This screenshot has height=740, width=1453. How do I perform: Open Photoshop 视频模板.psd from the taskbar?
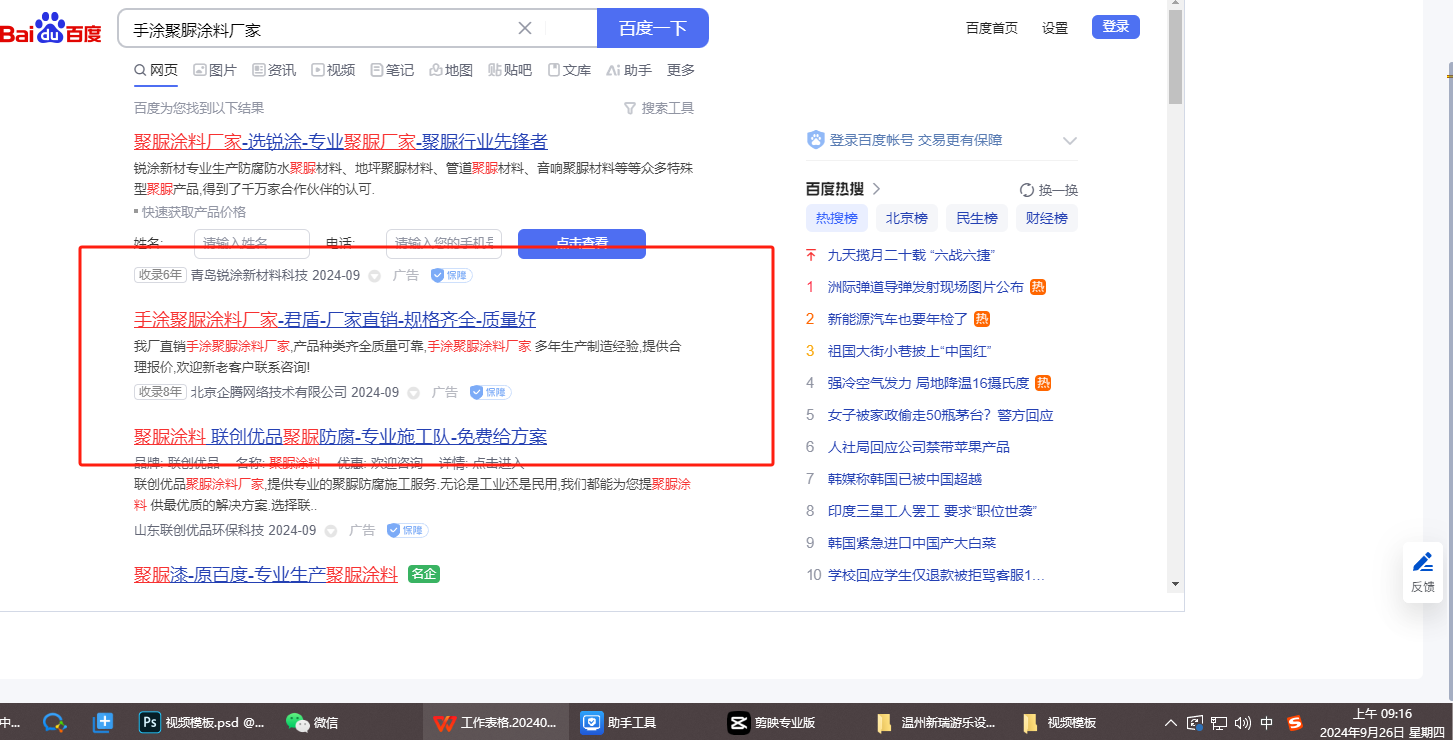(x=203, y=722)
